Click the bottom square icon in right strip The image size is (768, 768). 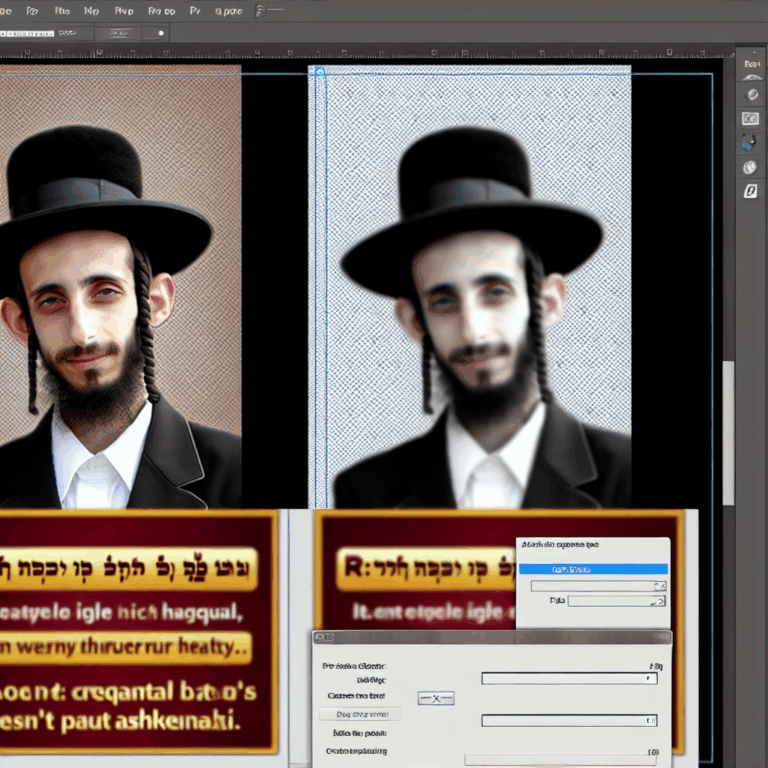(750, 191)
